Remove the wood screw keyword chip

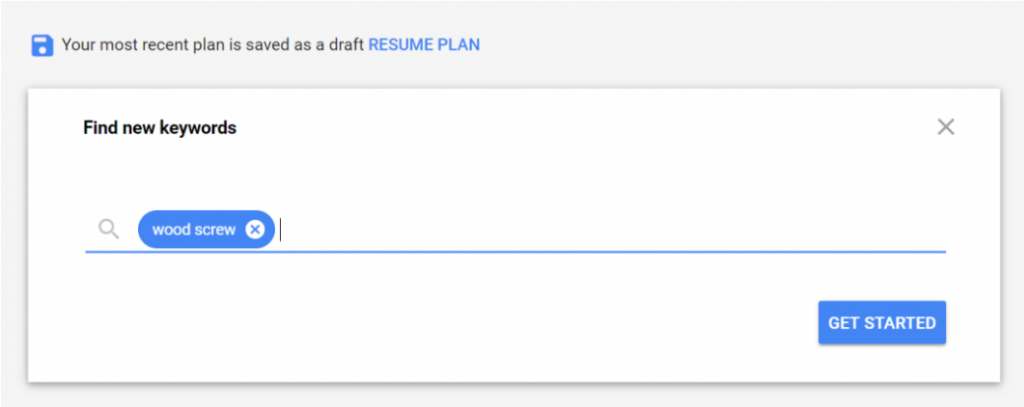pyautogui.click(x=255, y=229)
